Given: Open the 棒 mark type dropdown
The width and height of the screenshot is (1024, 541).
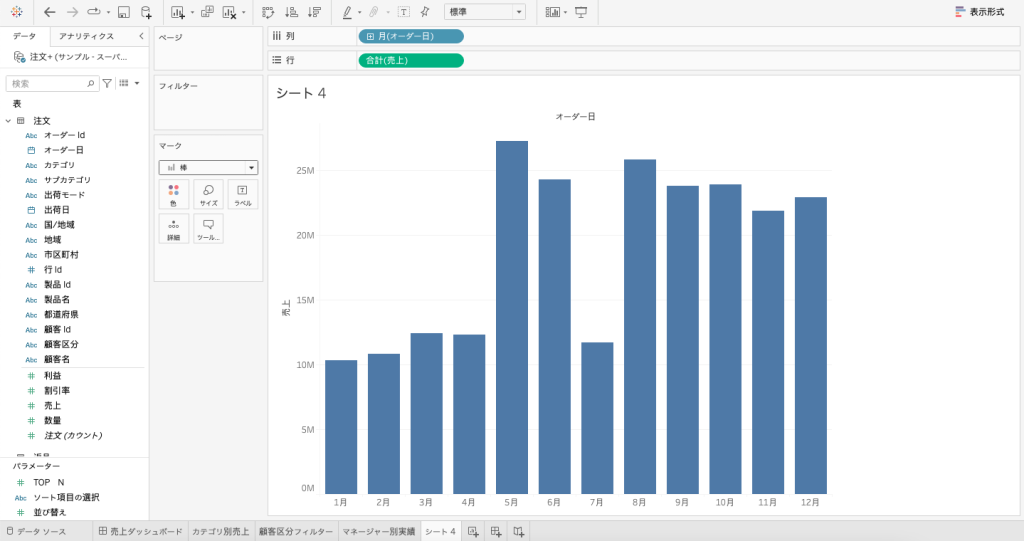Looking at the screenshot, I should click(208, 167).
